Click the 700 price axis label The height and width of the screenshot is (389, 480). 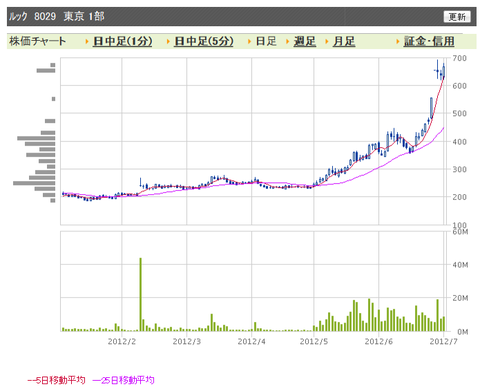(460, 58)
